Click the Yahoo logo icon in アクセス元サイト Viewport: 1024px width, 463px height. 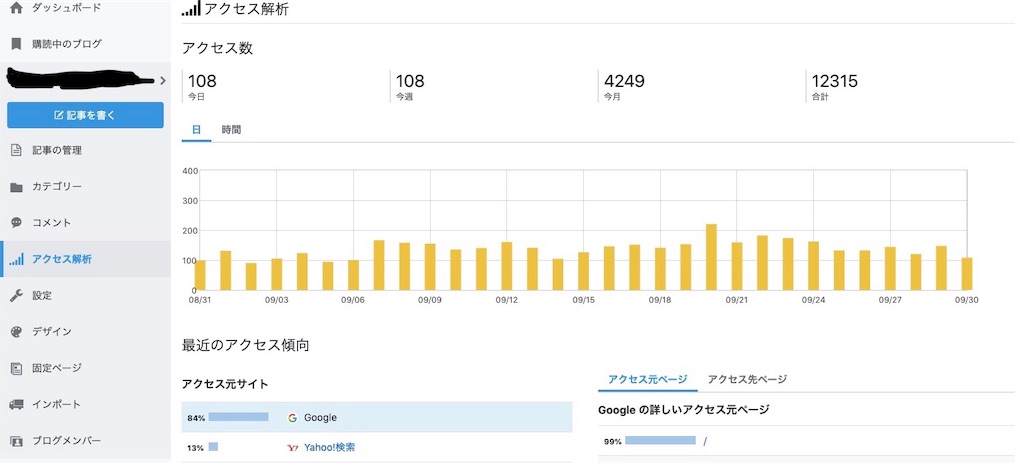pyautogui.click(x=293, y=448)
